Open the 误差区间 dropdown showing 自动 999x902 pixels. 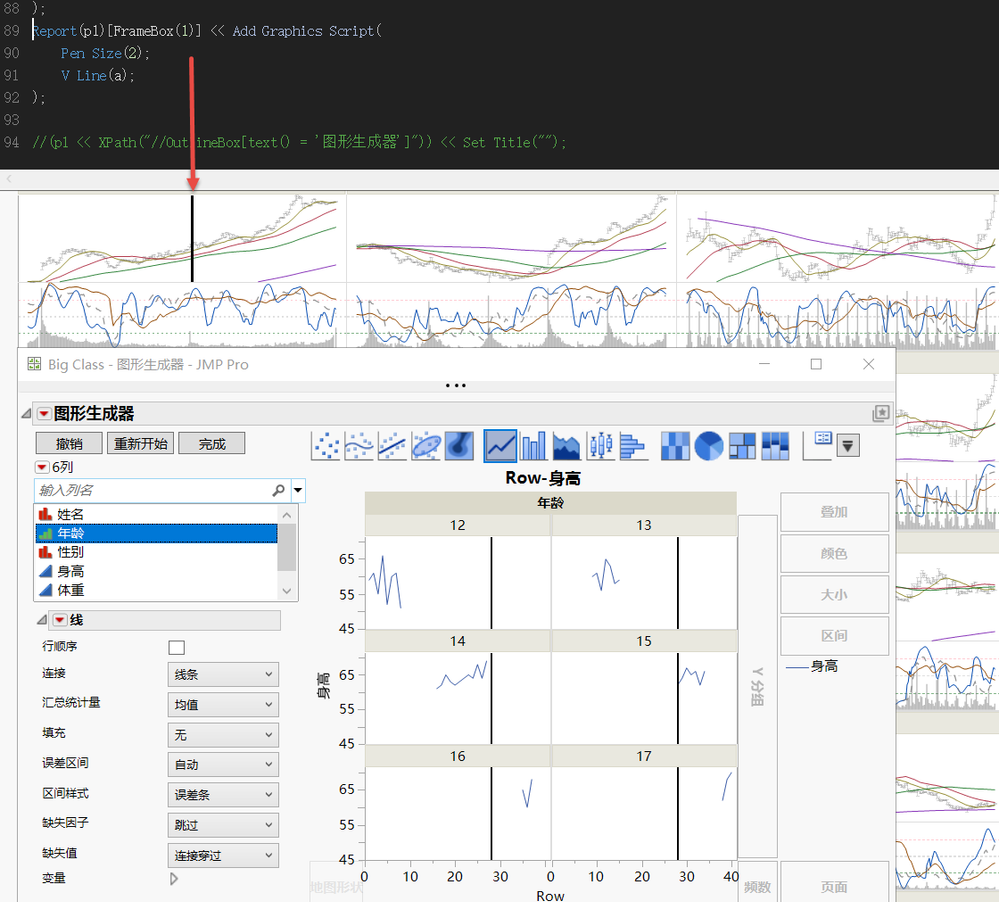222,765
